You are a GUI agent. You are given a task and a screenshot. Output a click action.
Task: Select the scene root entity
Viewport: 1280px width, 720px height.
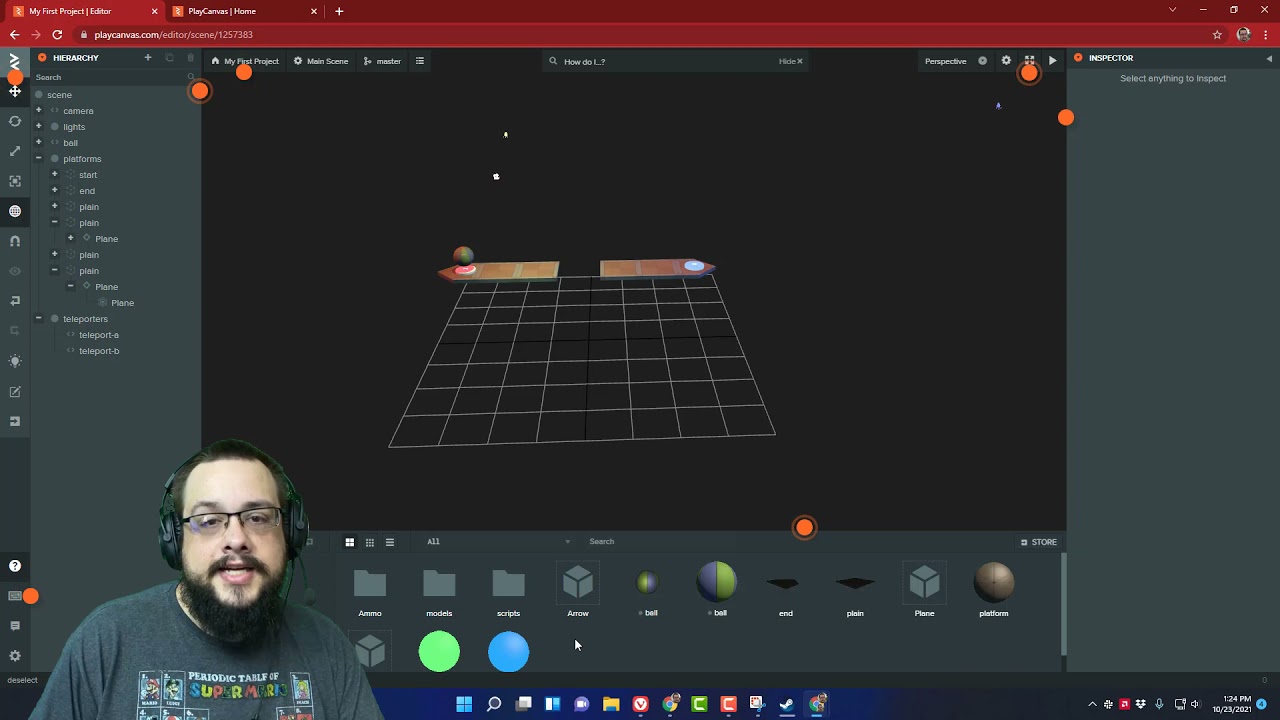click(x=59, y=95)
